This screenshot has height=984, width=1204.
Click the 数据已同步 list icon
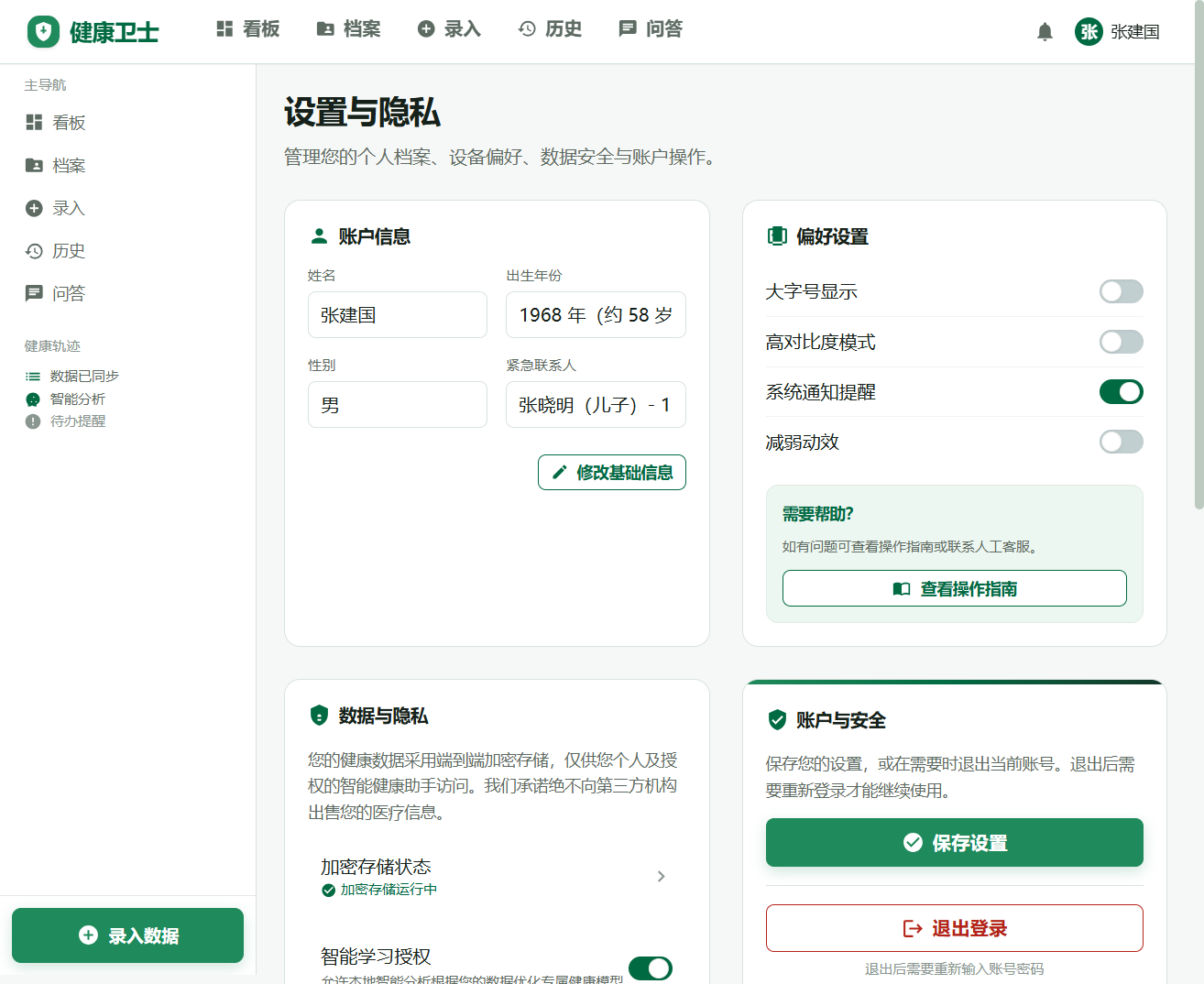[33, 377]
